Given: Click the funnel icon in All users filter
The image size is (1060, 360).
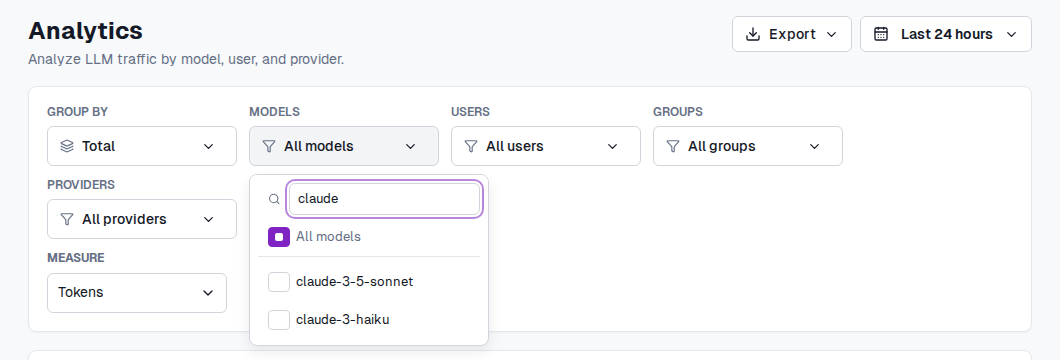Looking at the screenshot, I should [x=471, y=146].
